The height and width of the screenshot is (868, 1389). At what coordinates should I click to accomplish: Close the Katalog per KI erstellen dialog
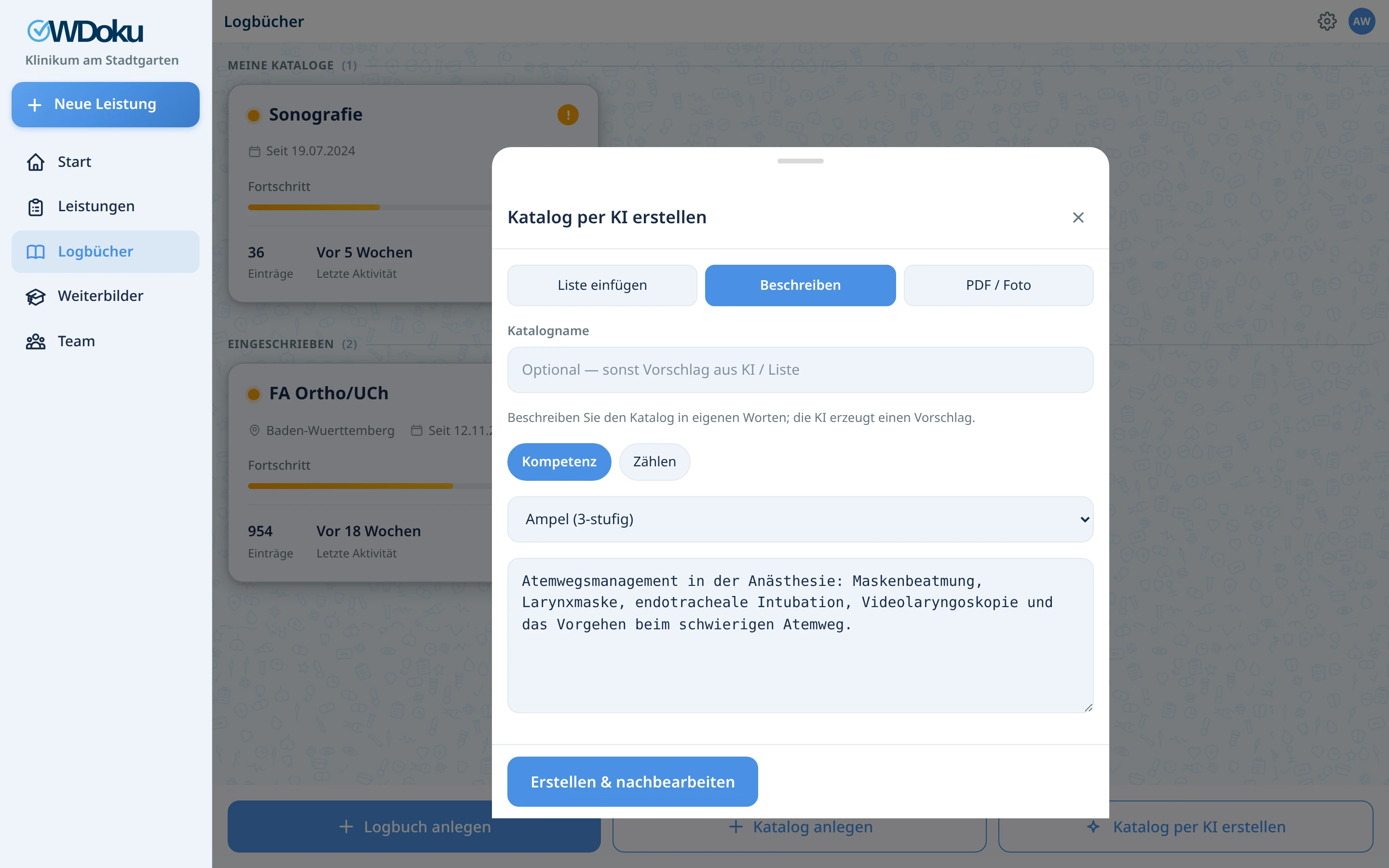point(1078,217)
